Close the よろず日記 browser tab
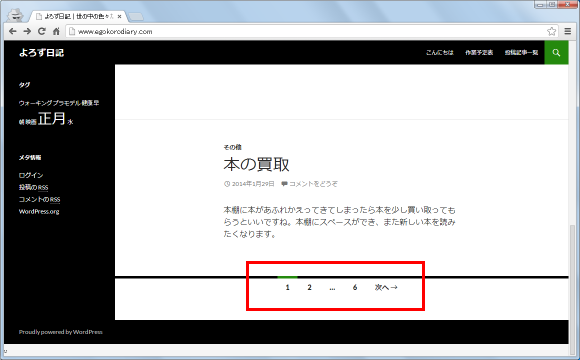Viewport: 580px width, 360px height. pyautogui.click(x=119, y=17)
